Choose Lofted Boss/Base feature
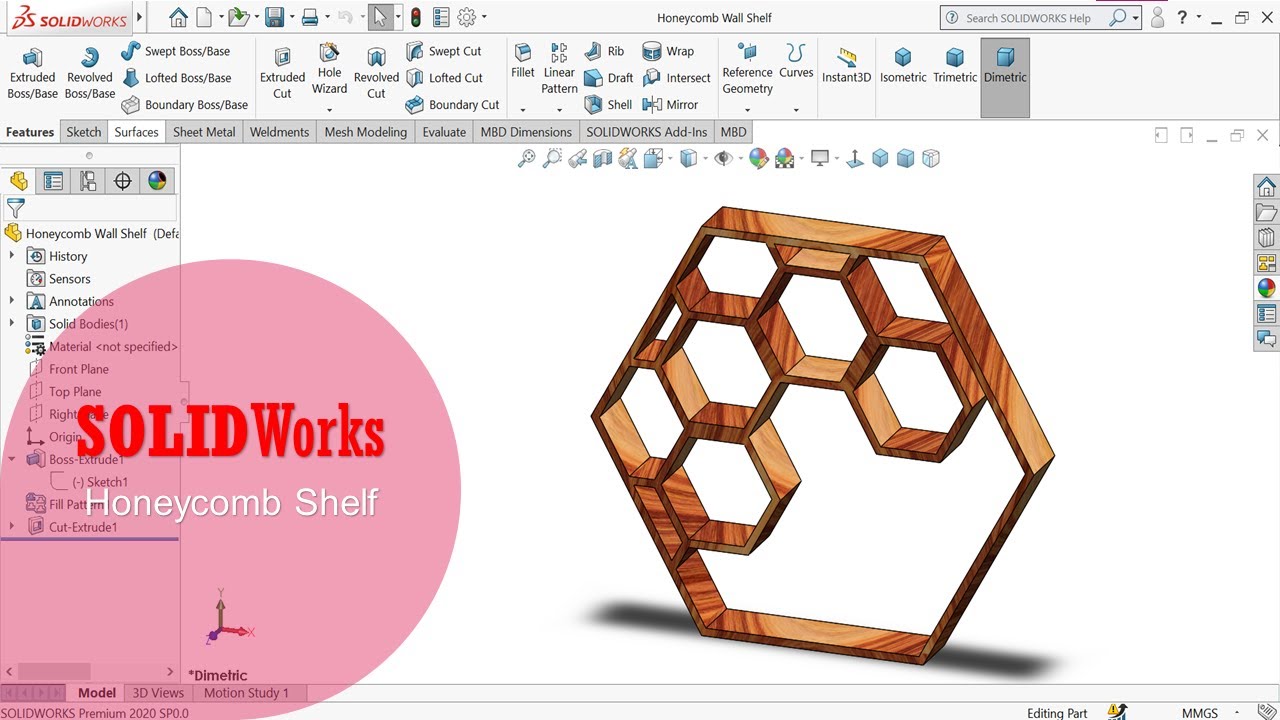This screenshot has width=1280, height=720. (x=177, y=78)
